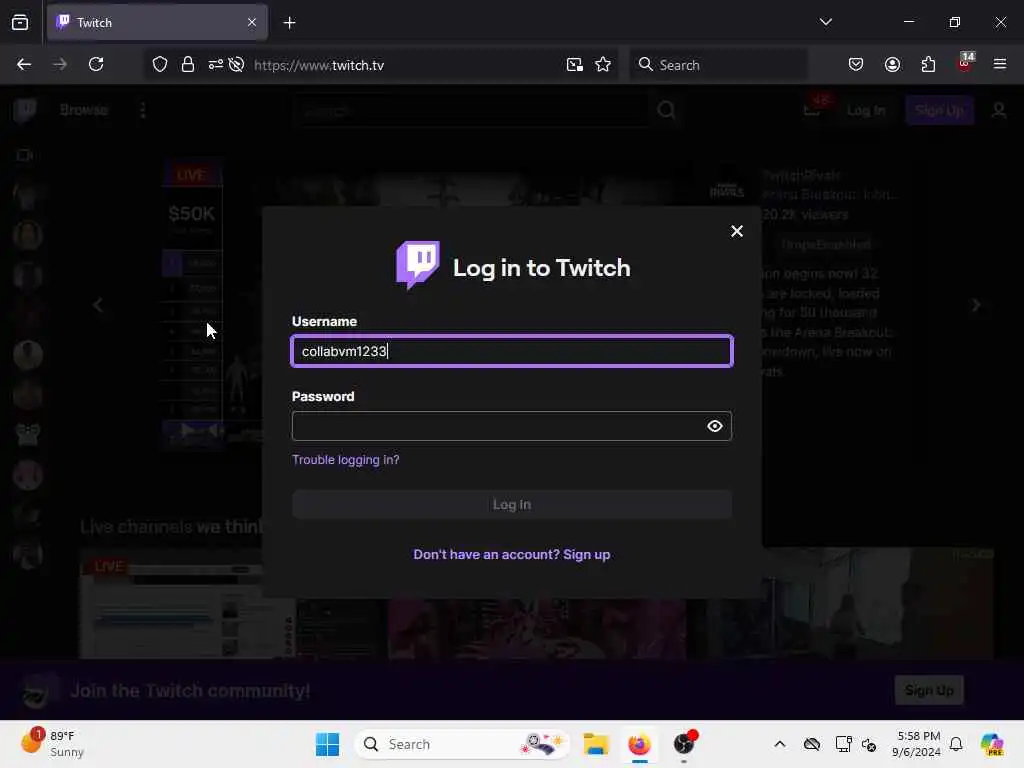Screen dimensions: 1024x768
Task: Open the Firefox hamburger menu
Action: pyautogui.click(x=1000, y=64)
